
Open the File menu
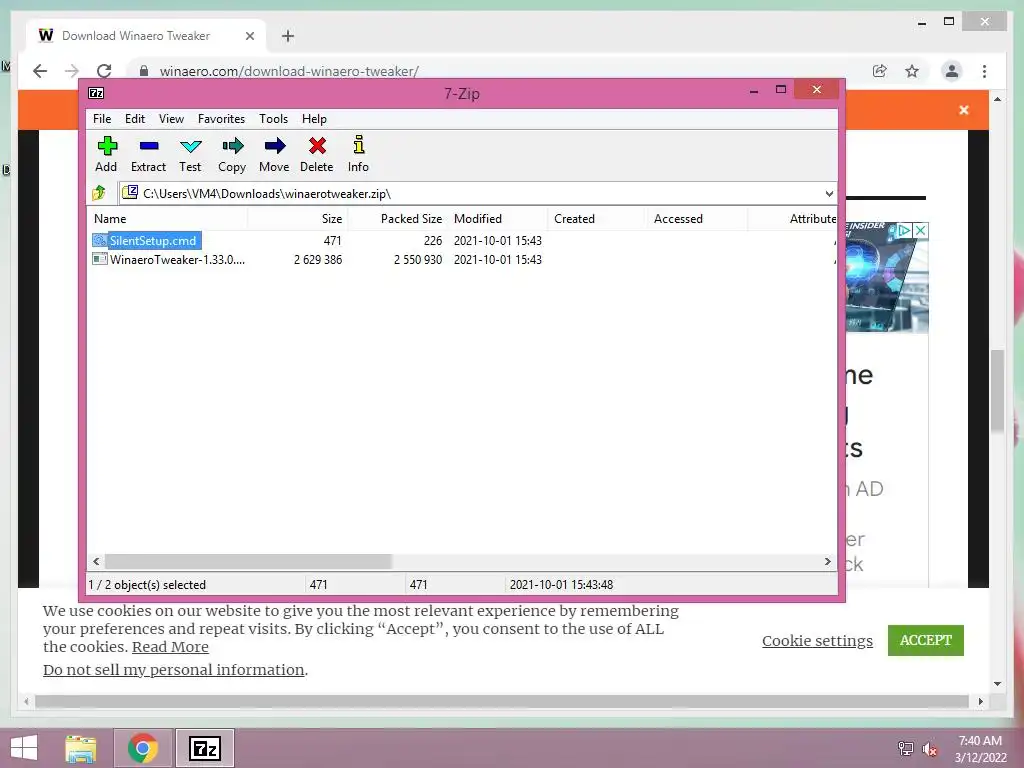[x=102, y=119]
